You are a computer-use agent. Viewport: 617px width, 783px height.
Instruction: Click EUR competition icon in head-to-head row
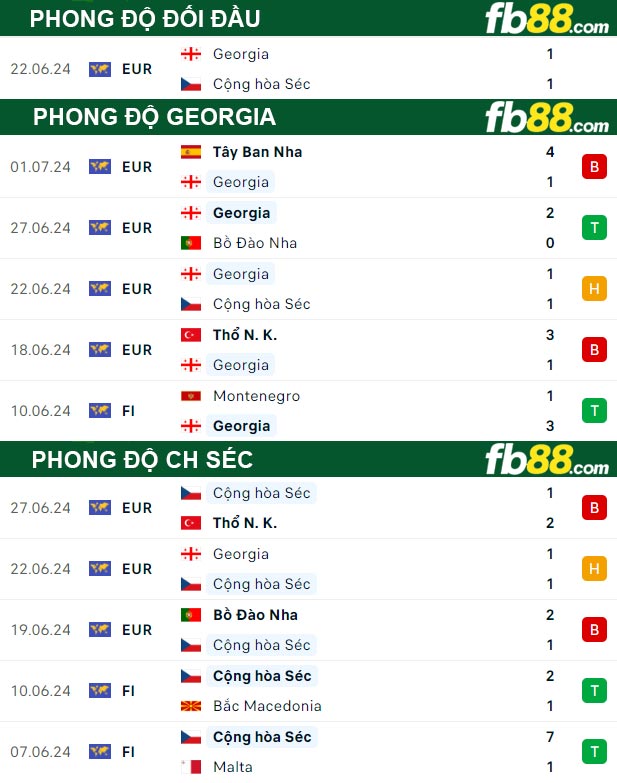coord(100,69)
